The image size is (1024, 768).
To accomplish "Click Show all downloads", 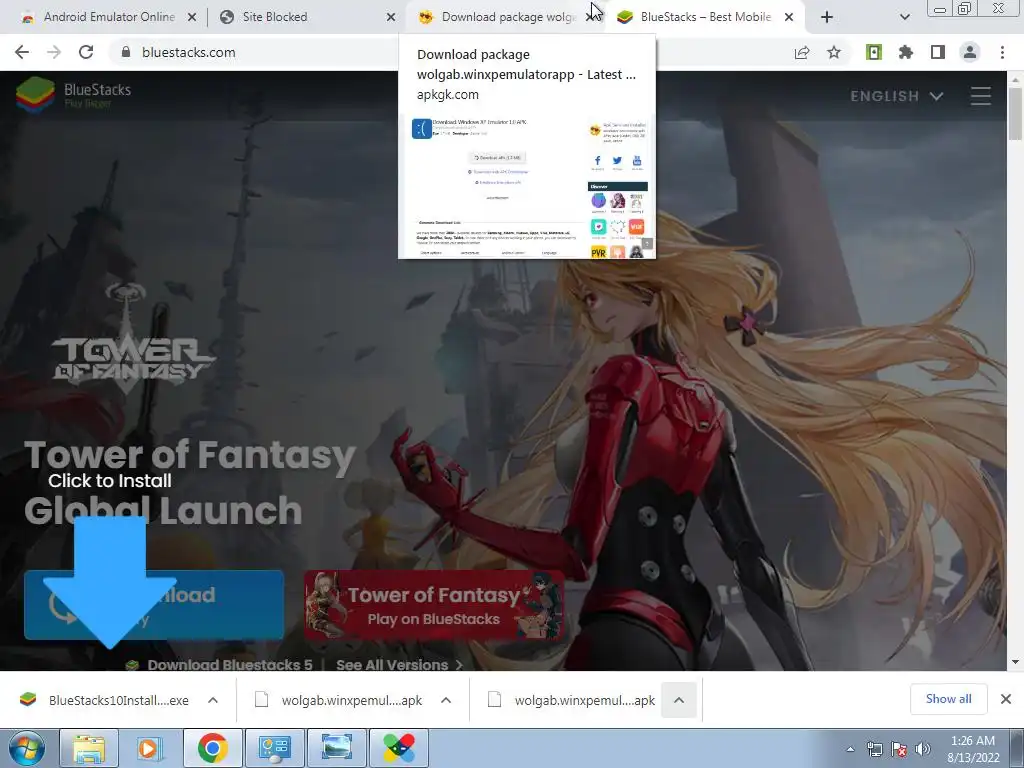I will [x=948, y=699].
